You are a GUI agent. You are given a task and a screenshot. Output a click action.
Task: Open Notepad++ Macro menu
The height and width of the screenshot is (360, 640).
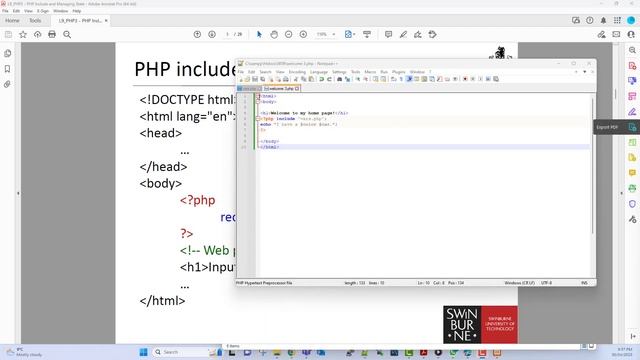(370, 72)
